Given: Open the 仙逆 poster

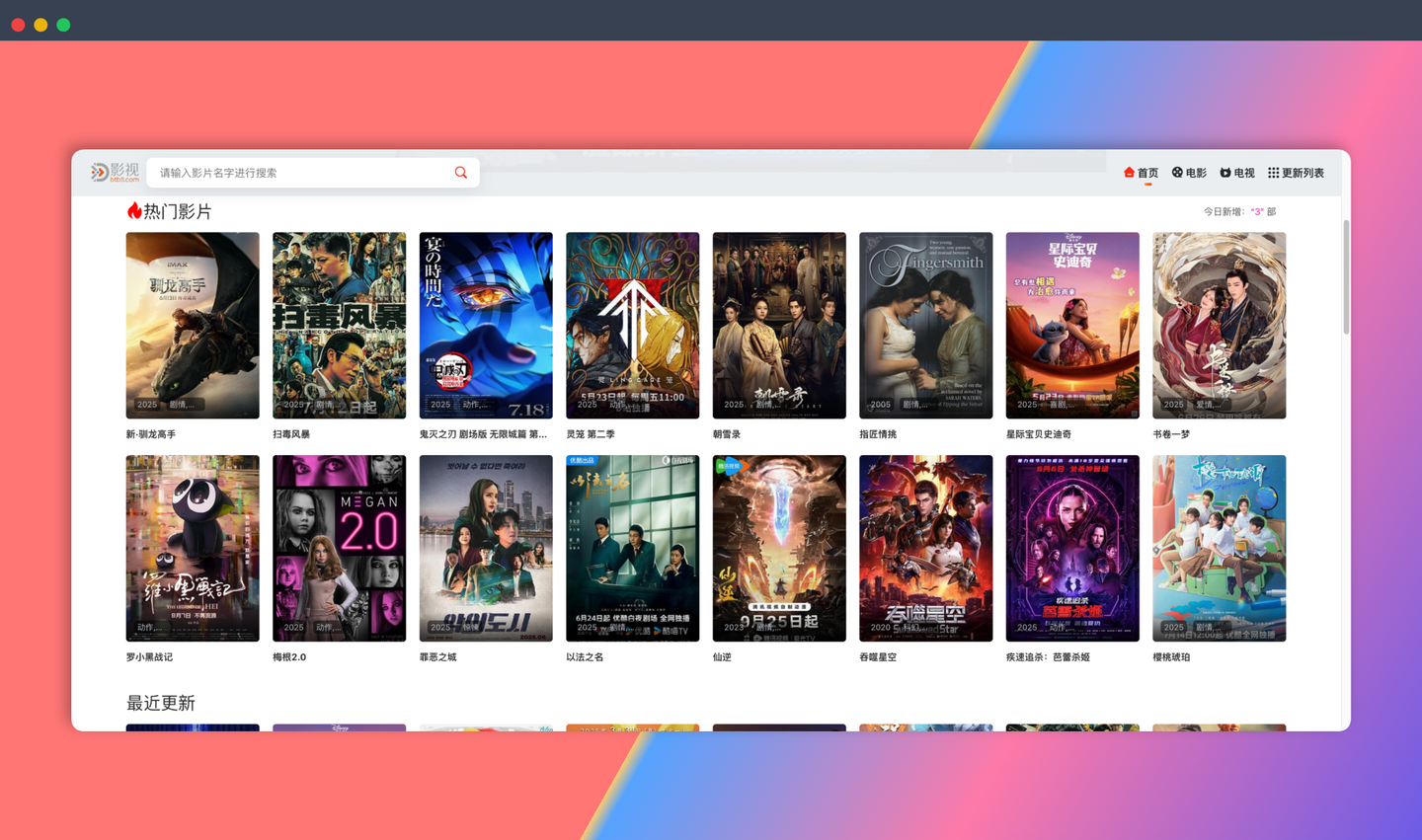Looking at the screenshot, I should (779, 548).
